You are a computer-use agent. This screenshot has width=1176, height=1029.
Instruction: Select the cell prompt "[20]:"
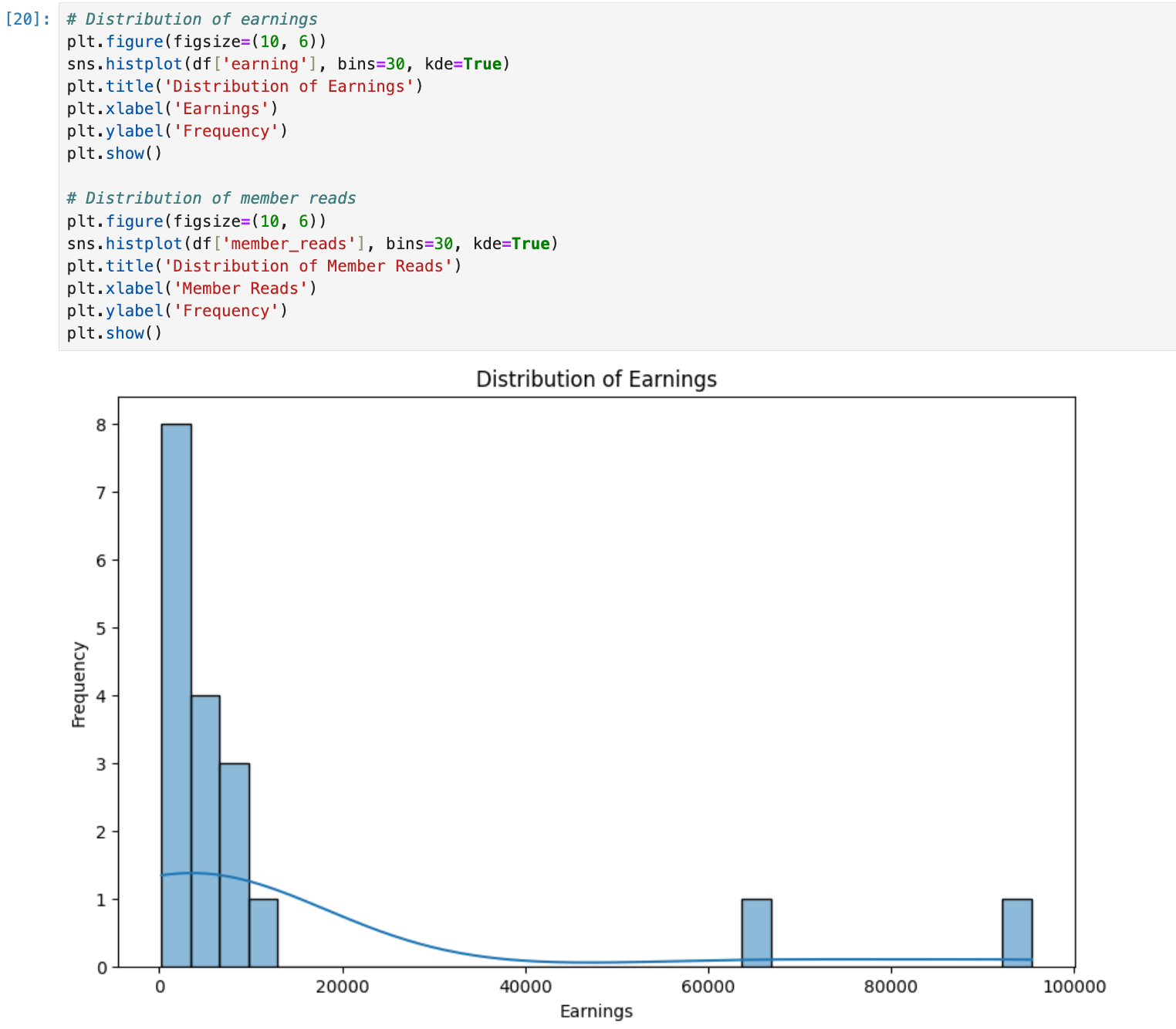(x=28, y=19)
